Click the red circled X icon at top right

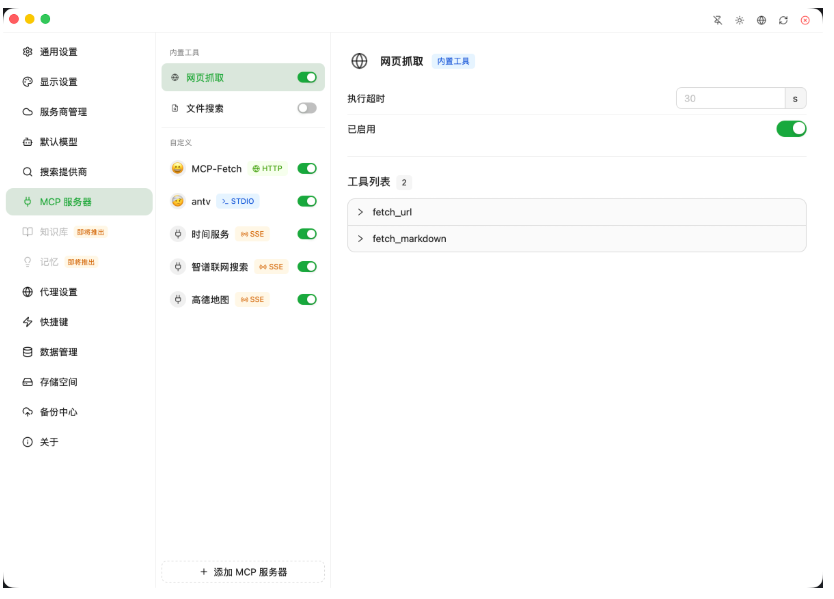tap(805, 20)
